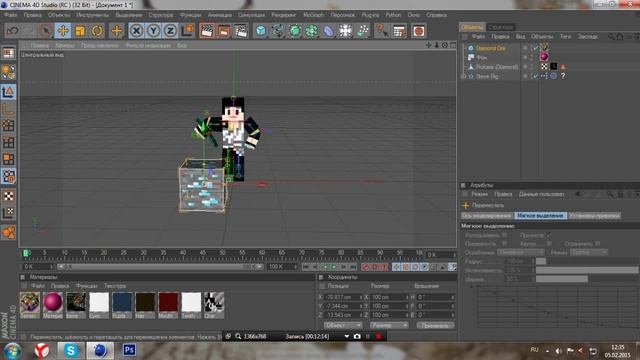Activate the Move tool in toolbar
Image resolution: width=640 pixels, height=360 pixels.
coord(63,31)
